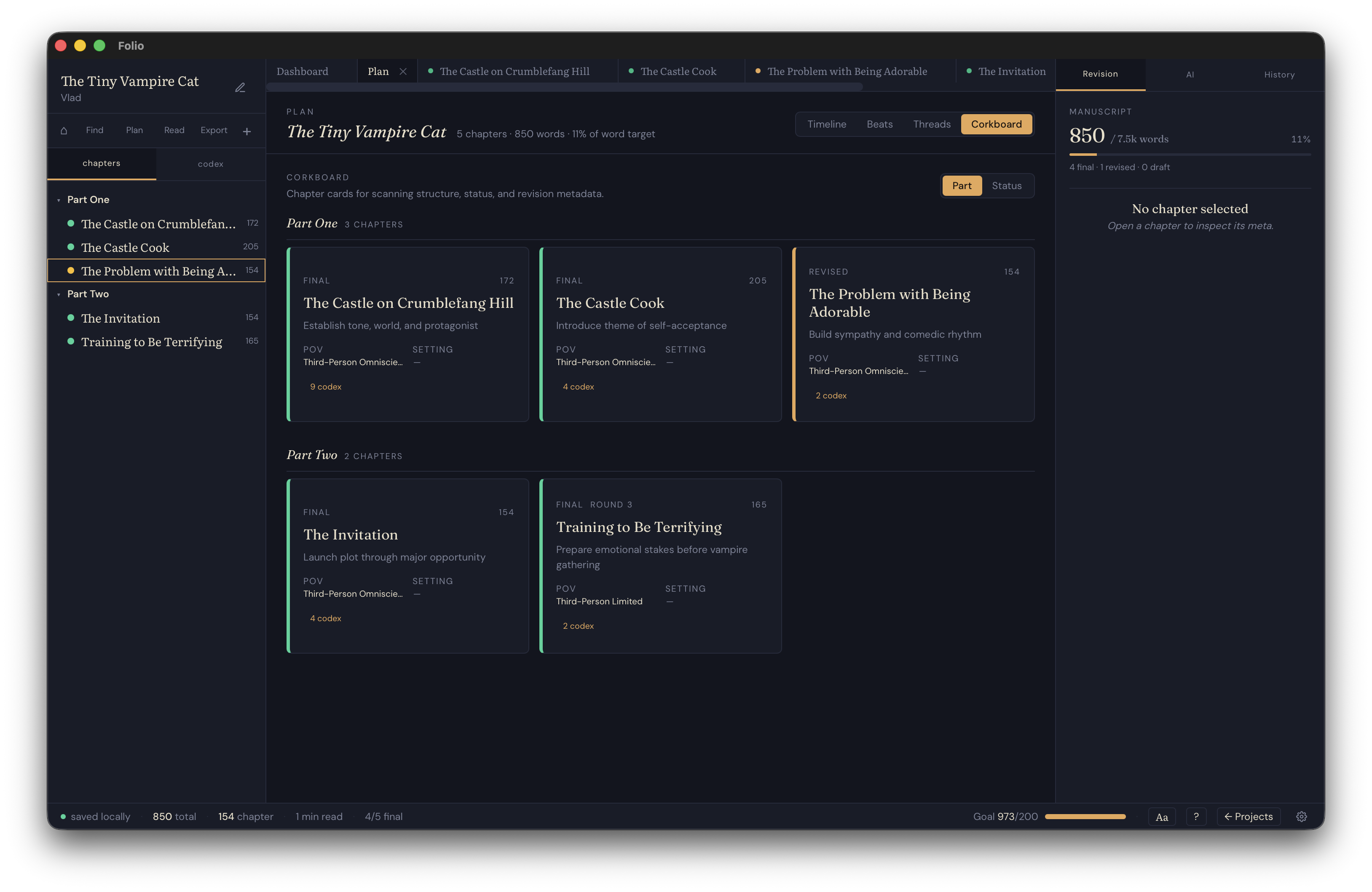Image resolution: width=1372 pixels, height=892 pixels.
Task: Collapse the Part One group
Action: [59, 200]
